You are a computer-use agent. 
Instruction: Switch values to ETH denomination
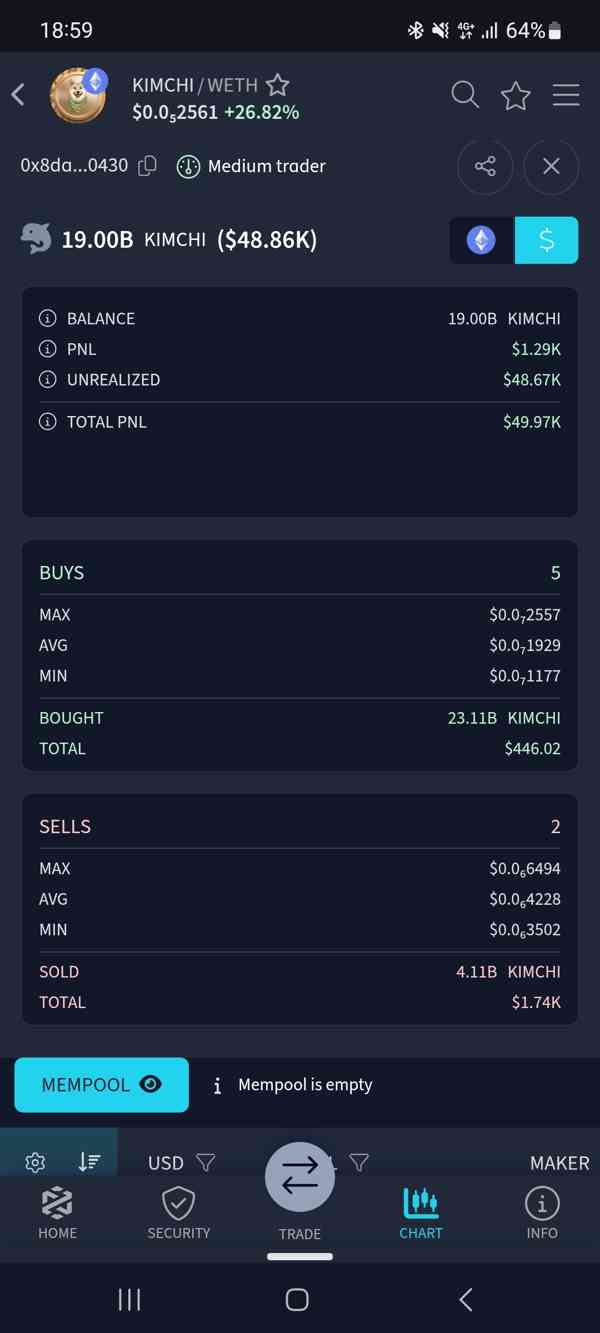(482, 240)
